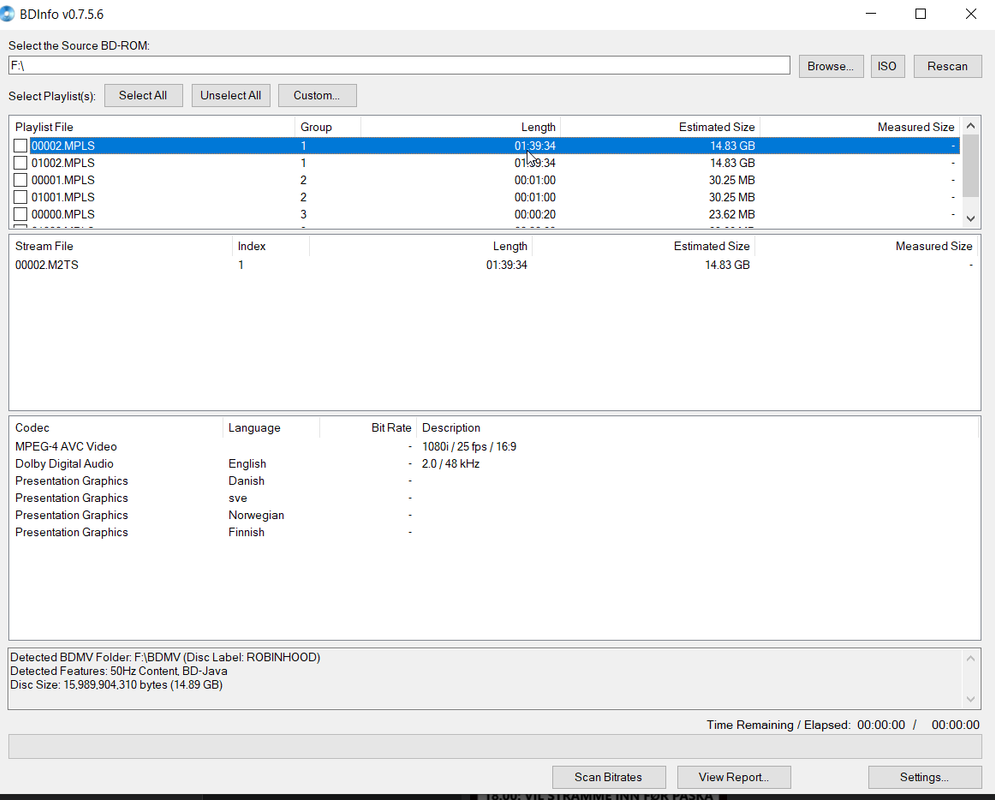Image resolution: width=995 pixels, height=800 pixels.
Task: Click the BDInfo app icon in title bar
Action: [x=6, y=14]
